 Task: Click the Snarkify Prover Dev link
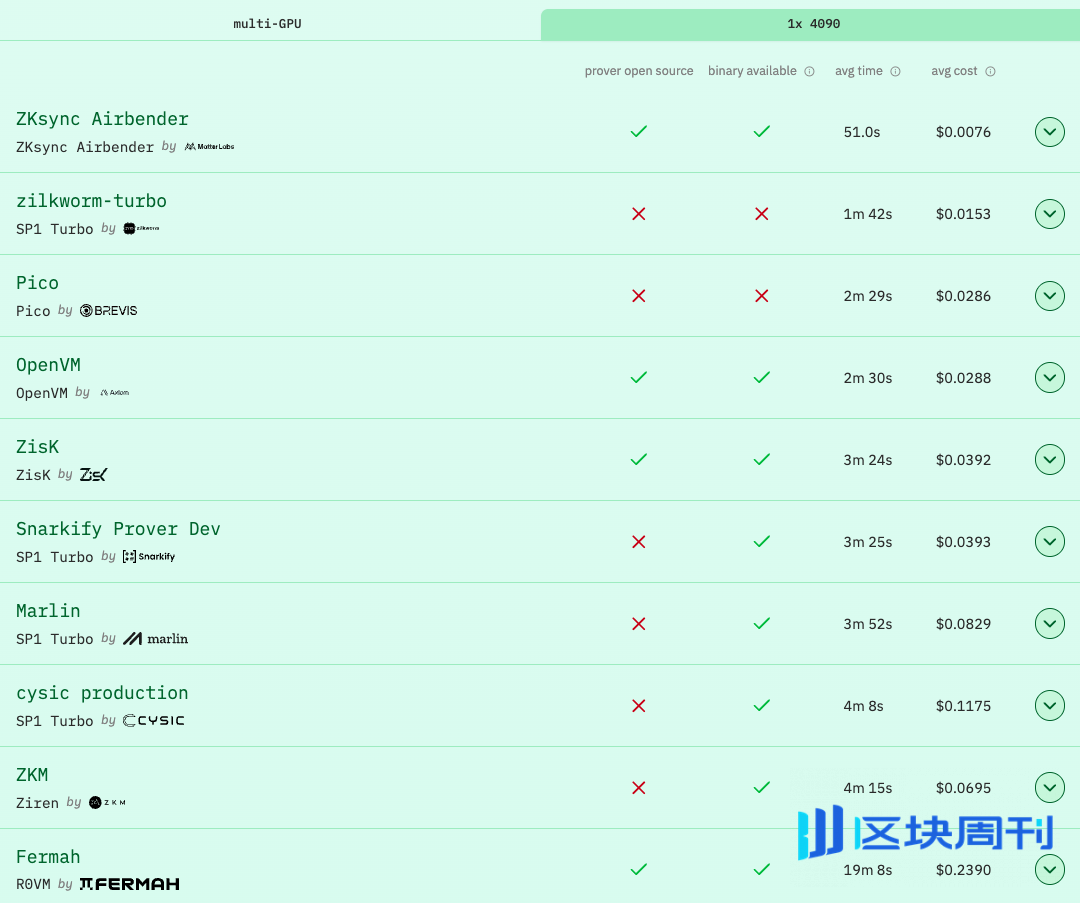tap(118, 528)
